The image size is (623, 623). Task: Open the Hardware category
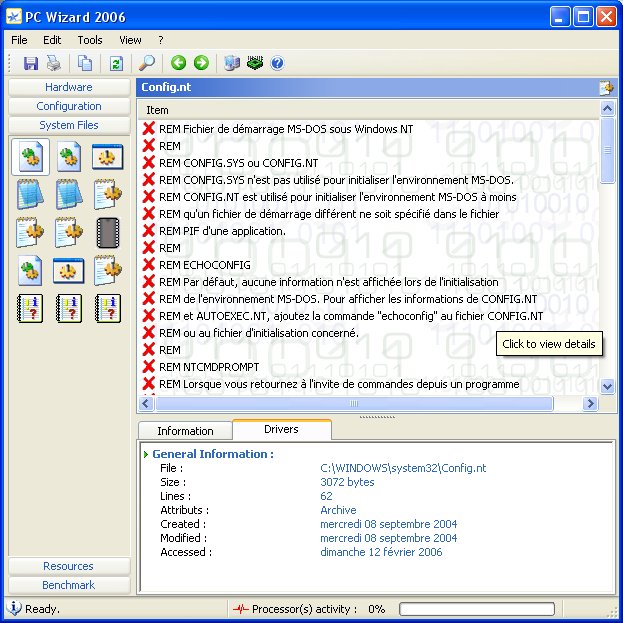[x=69, y=87]
